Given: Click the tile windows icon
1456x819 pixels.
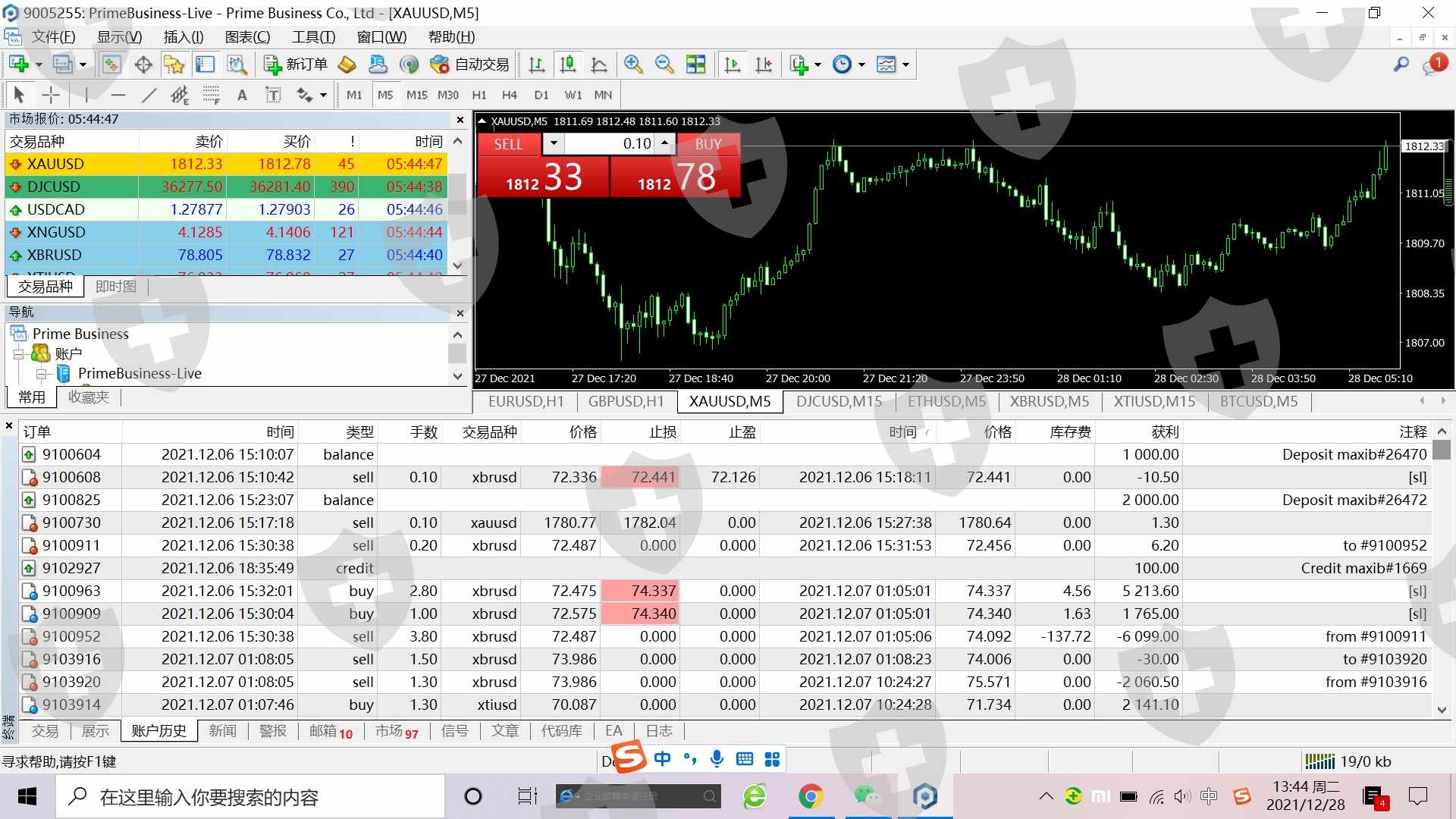Looking at the screenshot, I should tap(695, 64).
